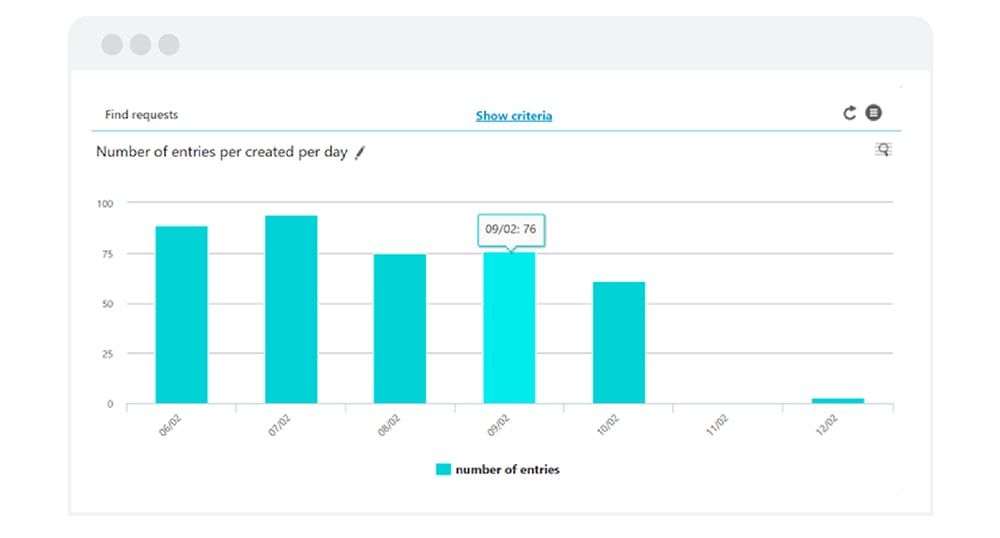1000x538 pixels.
Task: Click the second gray window control dot
Action: click(x=140, y=45)
